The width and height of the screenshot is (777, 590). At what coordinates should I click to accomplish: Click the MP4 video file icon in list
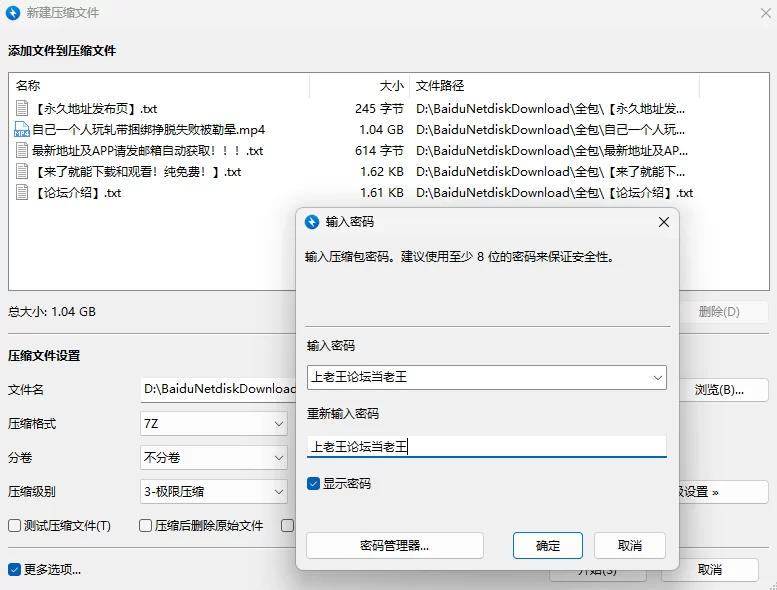pos(22,129)
